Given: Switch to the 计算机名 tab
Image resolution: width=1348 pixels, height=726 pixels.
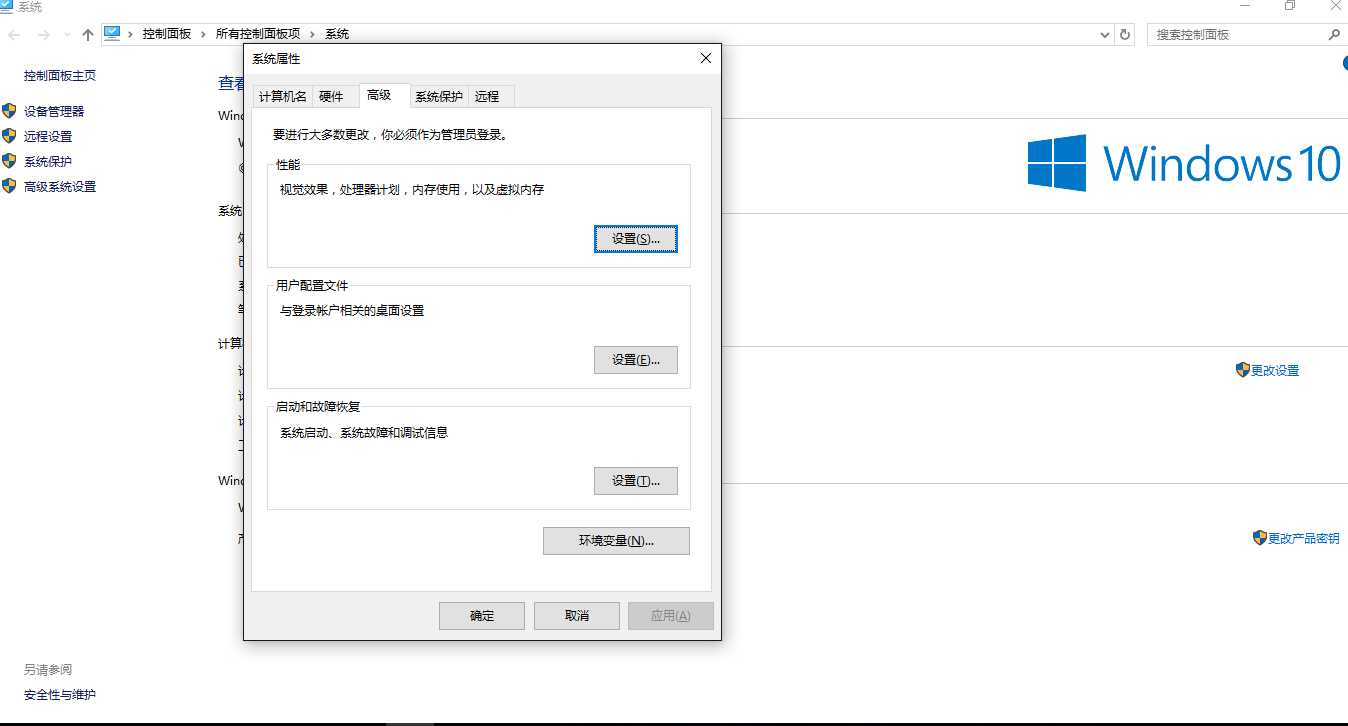Looking at the screenshot, I should pyautogui.click(x=283, y=95).
